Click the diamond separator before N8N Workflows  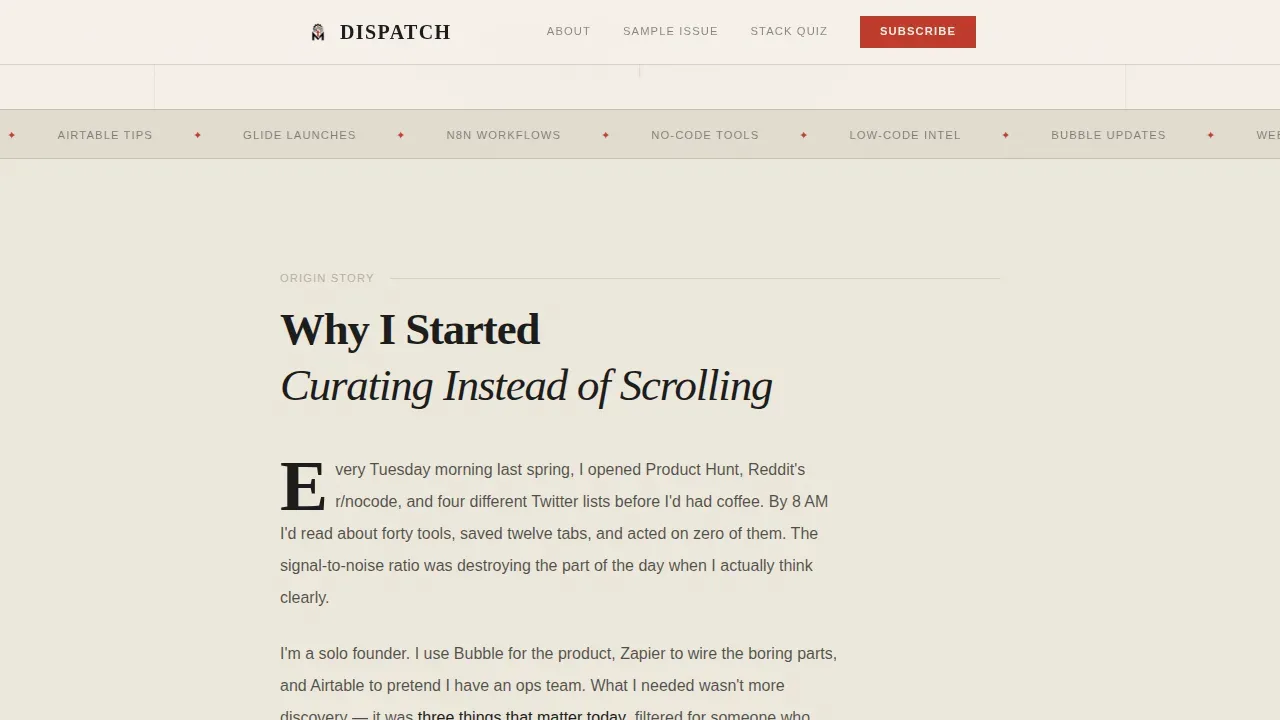[401, 135]
